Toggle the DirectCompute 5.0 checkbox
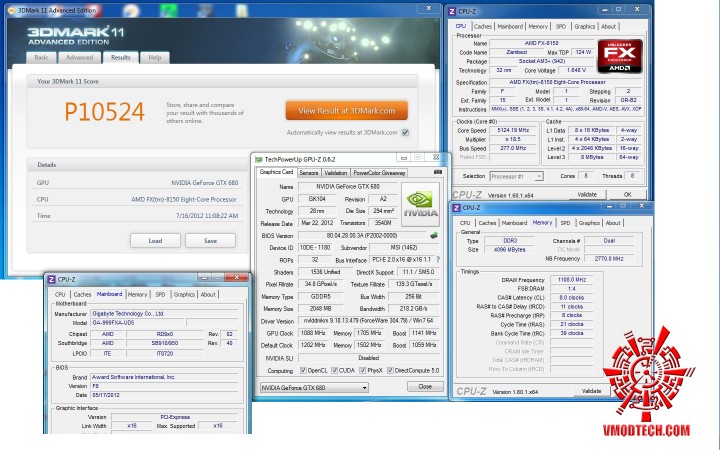This screenshot has width=720, height=450. (x=390, y=370)
